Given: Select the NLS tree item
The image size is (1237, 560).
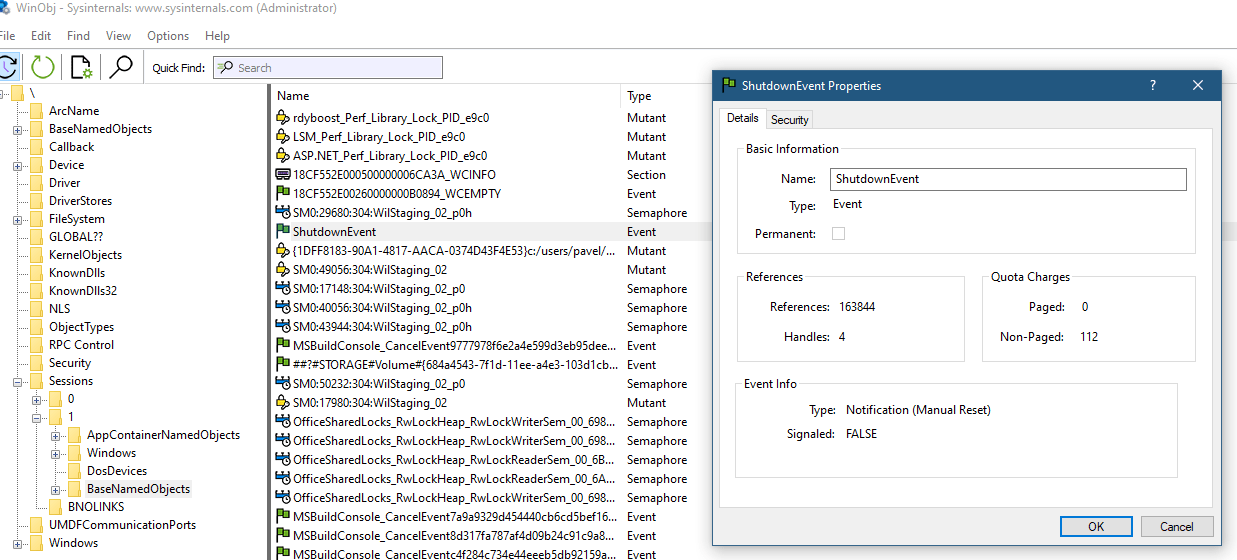Looking at the screenshot, I should pos(60,309).
